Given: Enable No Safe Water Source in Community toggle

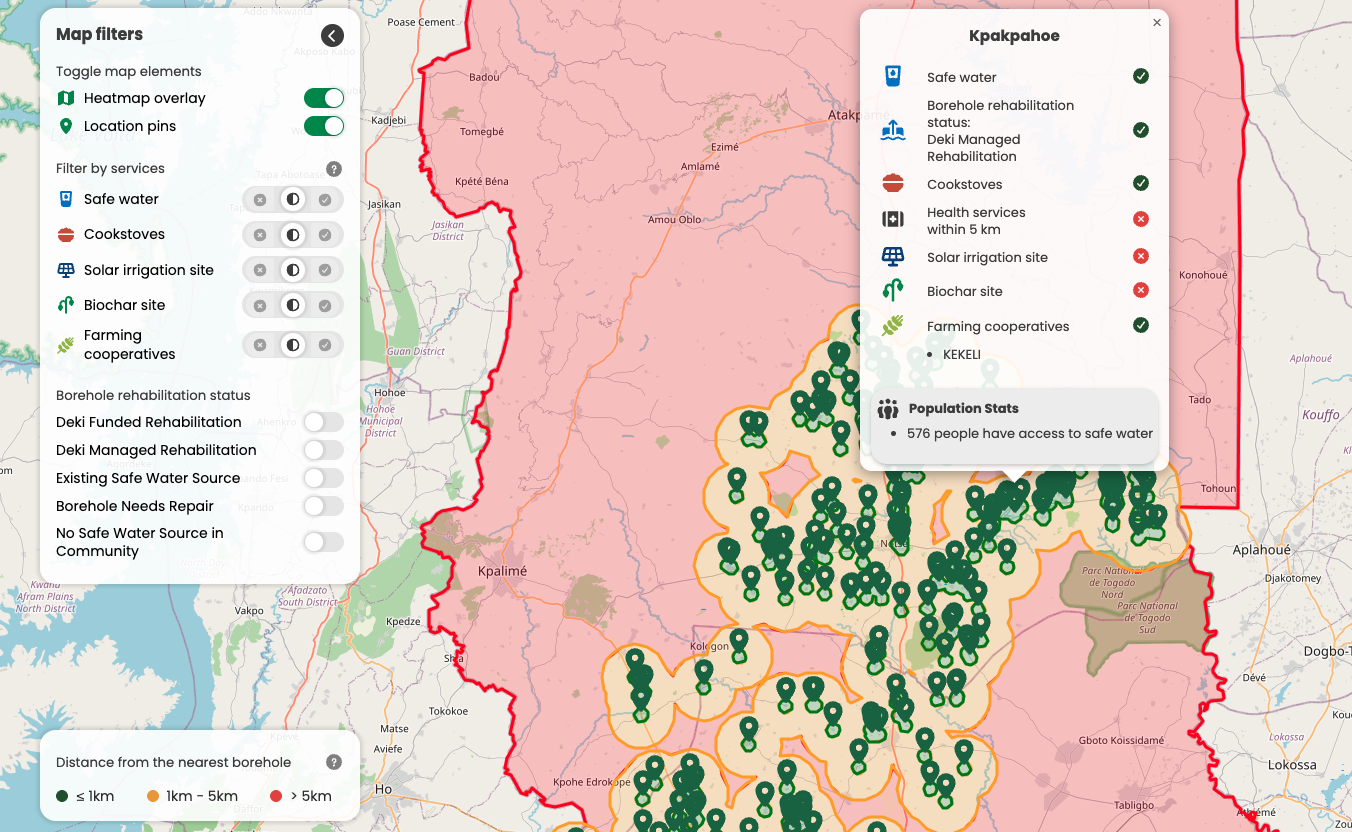Looking at the screenshot, I should [x=324, y=542].
